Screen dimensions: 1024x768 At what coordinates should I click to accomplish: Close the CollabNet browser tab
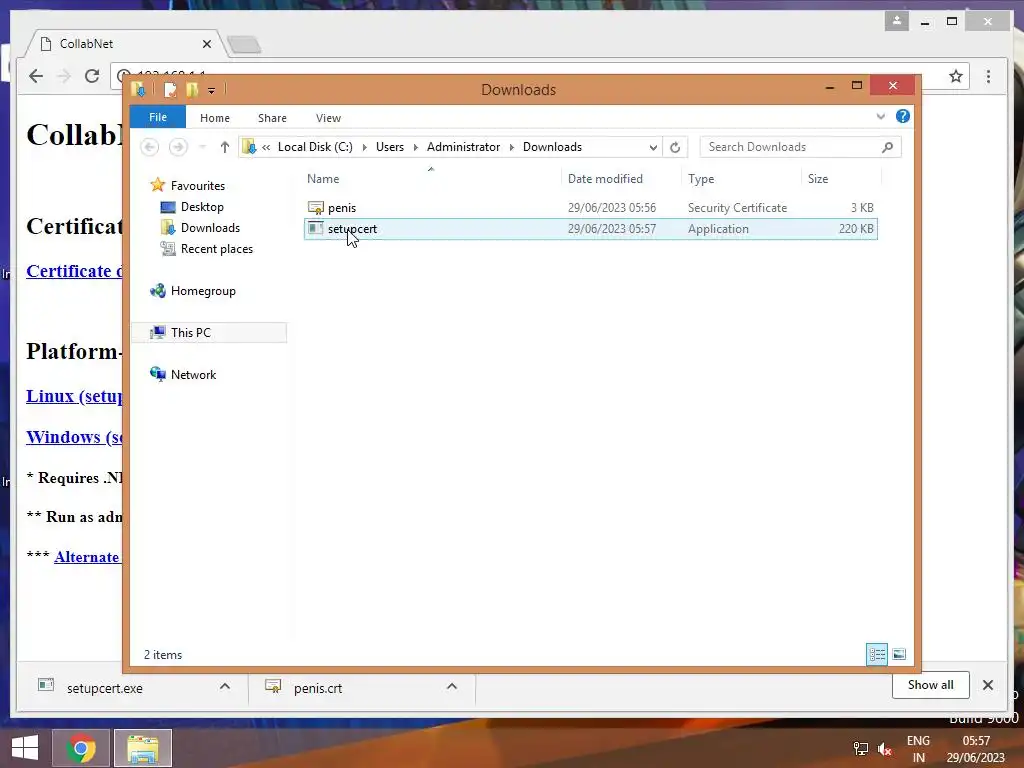[x=206, y=44]
